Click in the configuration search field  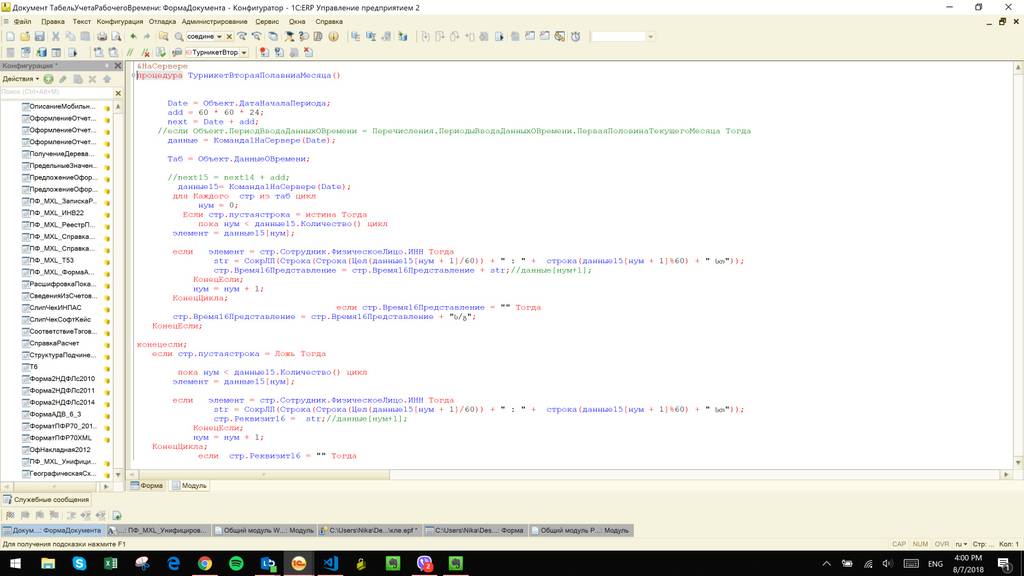click(56, 93)
